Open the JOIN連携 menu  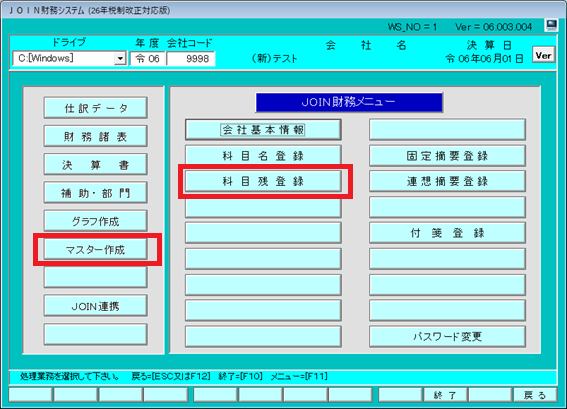coord(96,306)
